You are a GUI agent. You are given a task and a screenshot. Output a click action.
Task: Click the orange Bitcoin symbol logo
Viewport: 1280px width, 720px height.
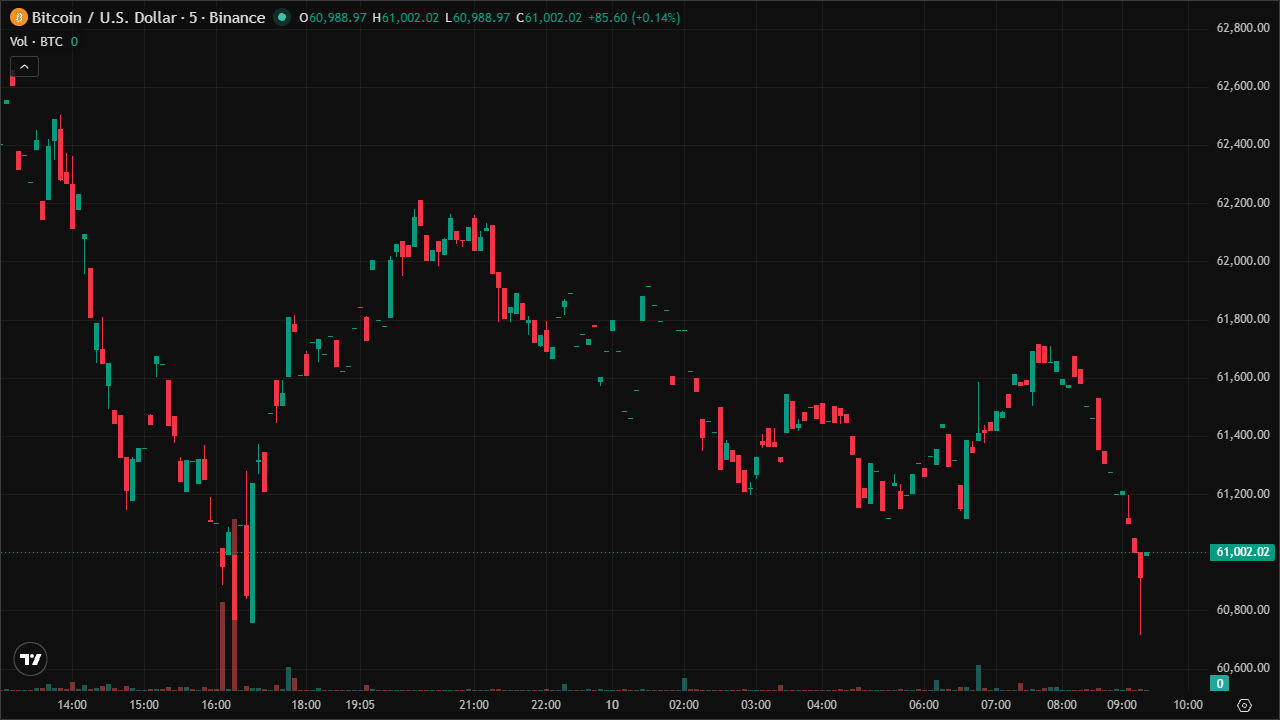tap(19, 17)
